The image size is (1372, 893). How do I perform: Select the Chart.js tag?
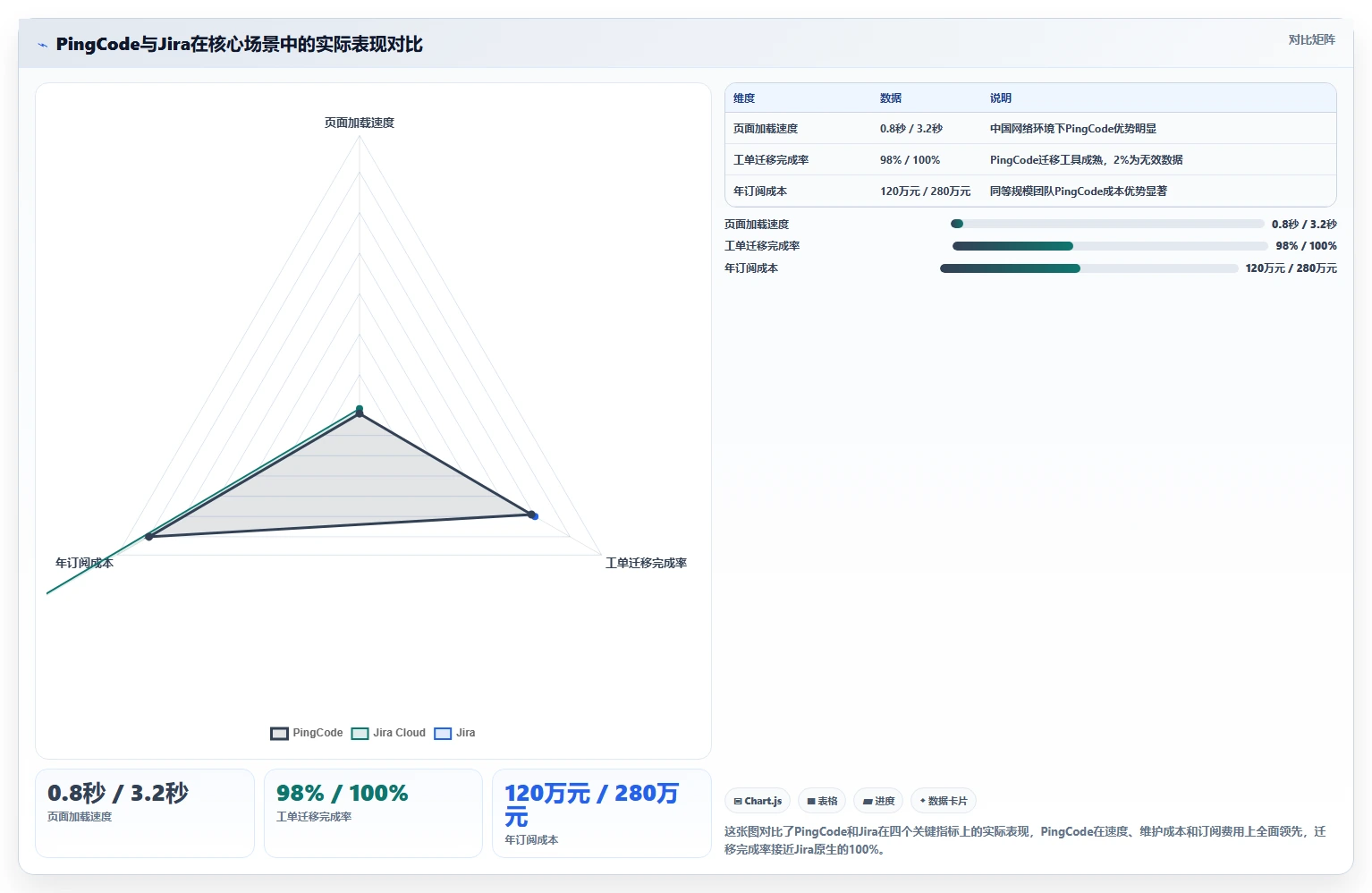click(758, 801)
